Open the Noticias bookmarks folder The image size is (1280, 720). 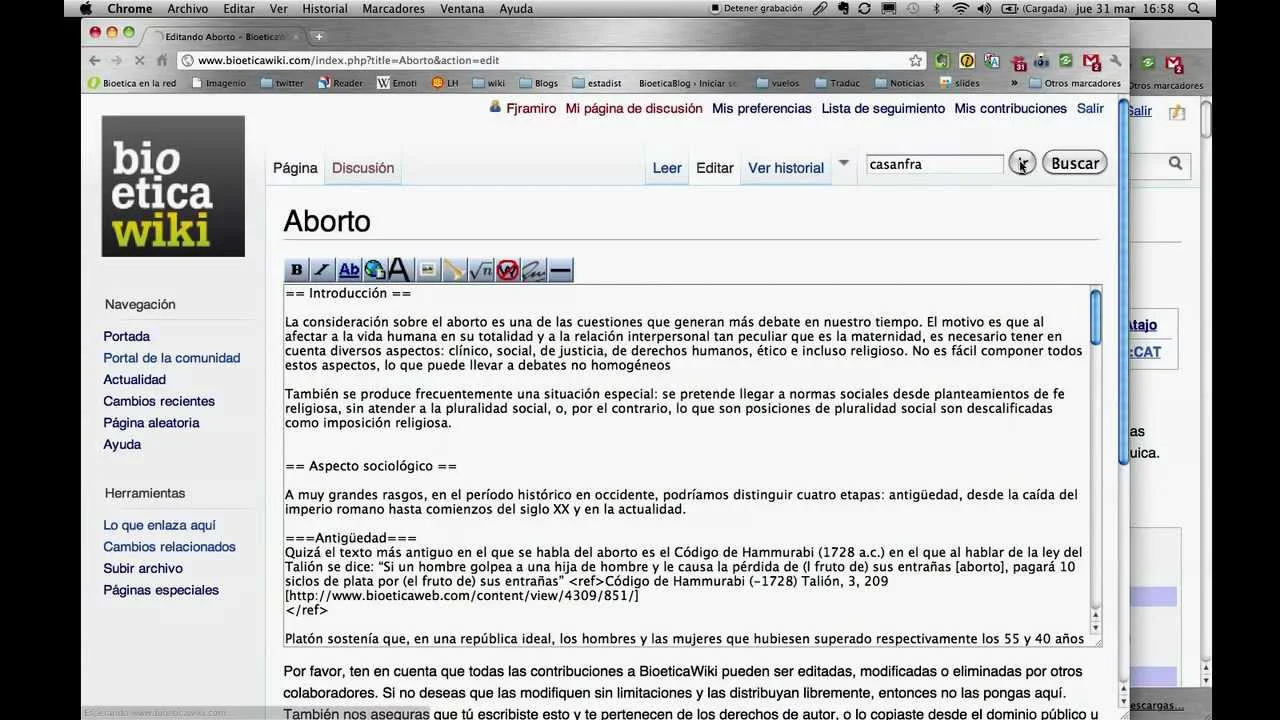point(900,83)
